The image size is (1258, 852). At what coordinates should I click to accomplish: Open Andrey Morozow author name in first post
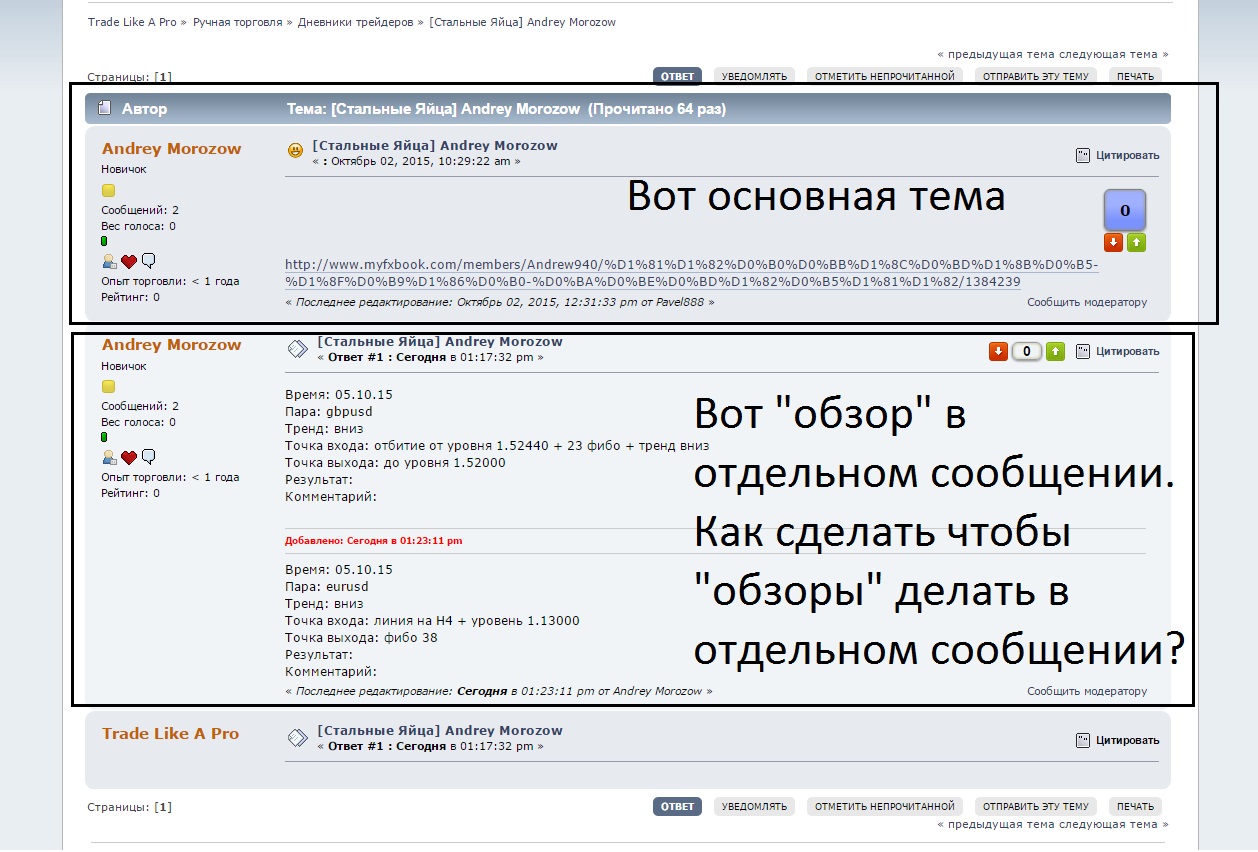[172, 149]
